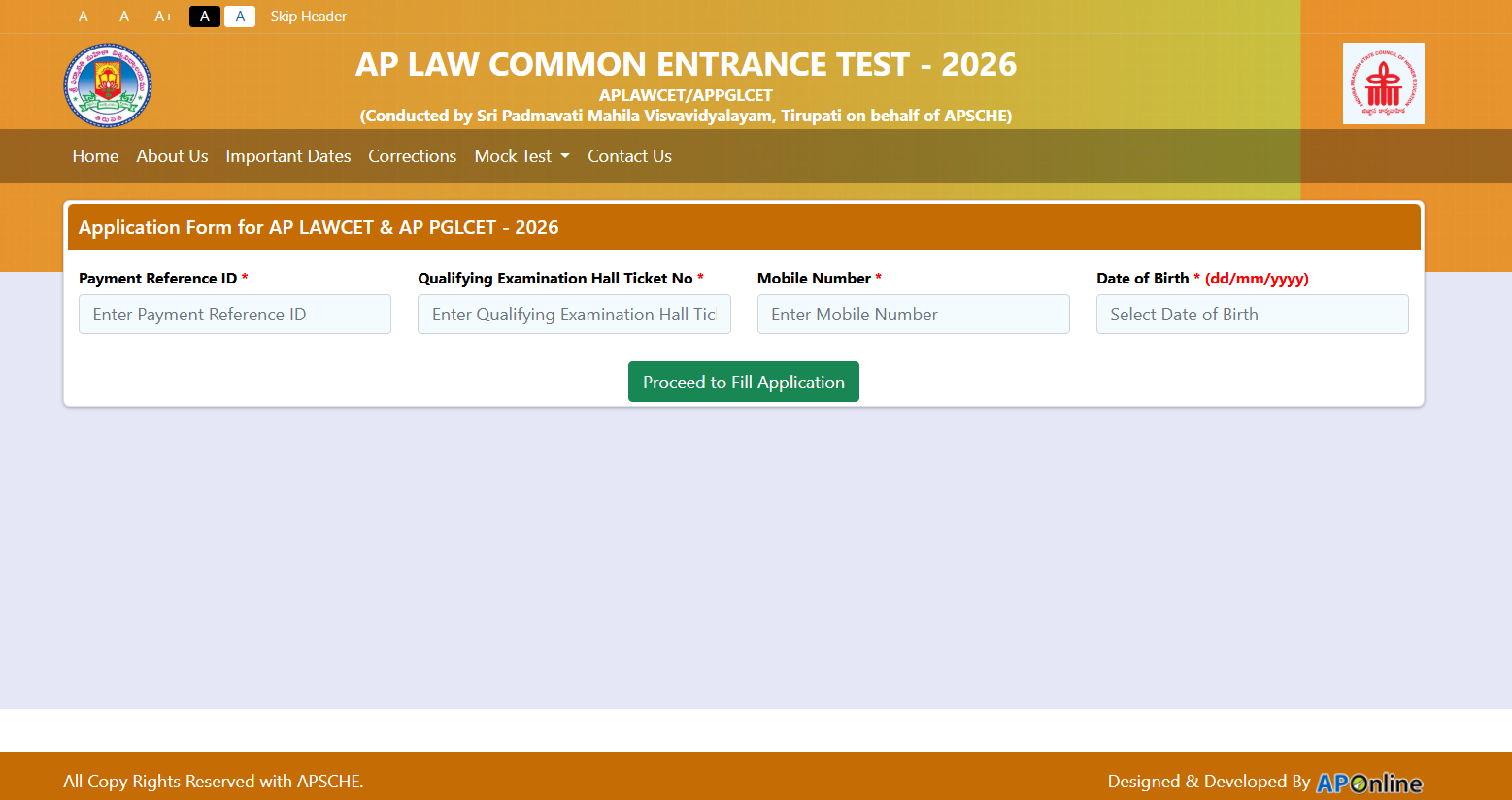
Task: Open the Contact Us page
Action: 629,156
